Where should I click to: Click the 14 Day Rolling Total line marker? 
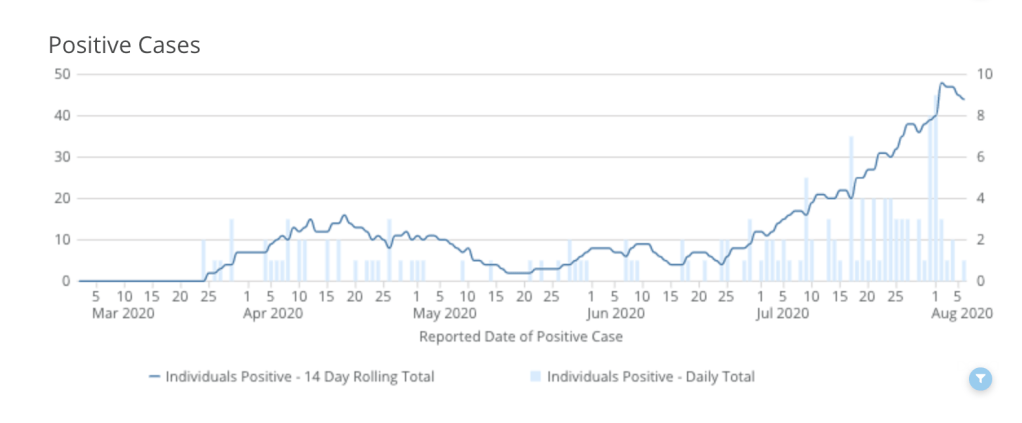point(154,377)
